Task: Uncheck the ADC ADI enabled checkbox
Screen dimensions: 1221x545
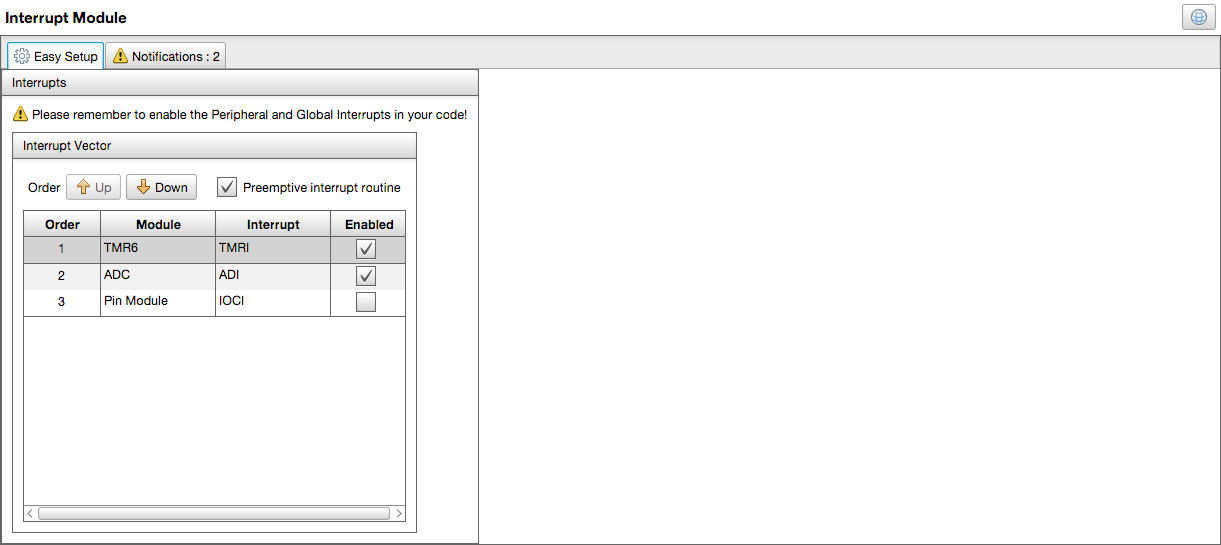Action: pos(366,276)
